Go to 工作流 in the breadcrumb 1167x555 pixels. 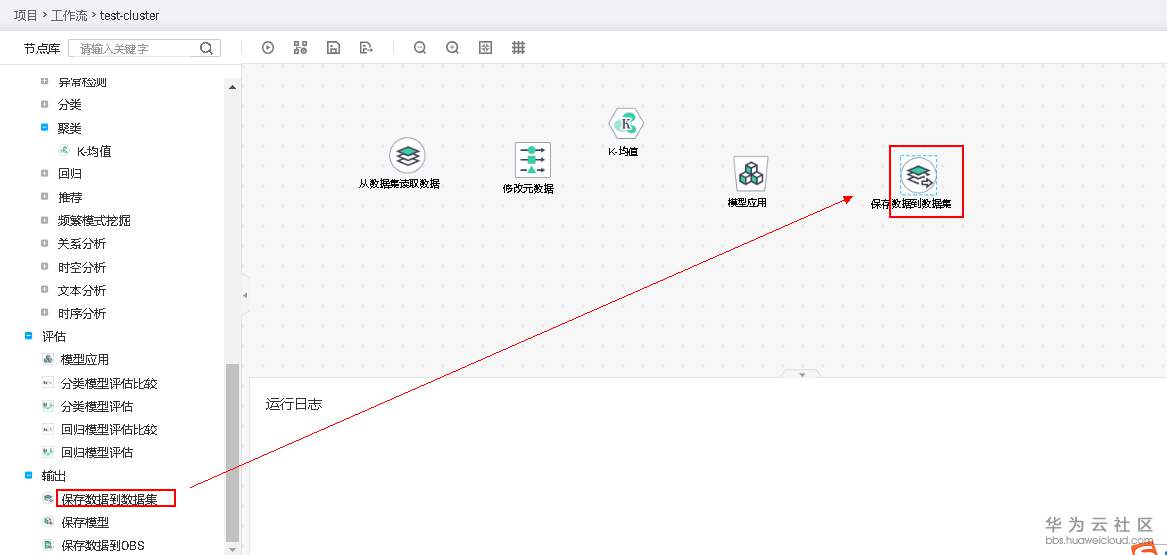[x=69, y=15]
